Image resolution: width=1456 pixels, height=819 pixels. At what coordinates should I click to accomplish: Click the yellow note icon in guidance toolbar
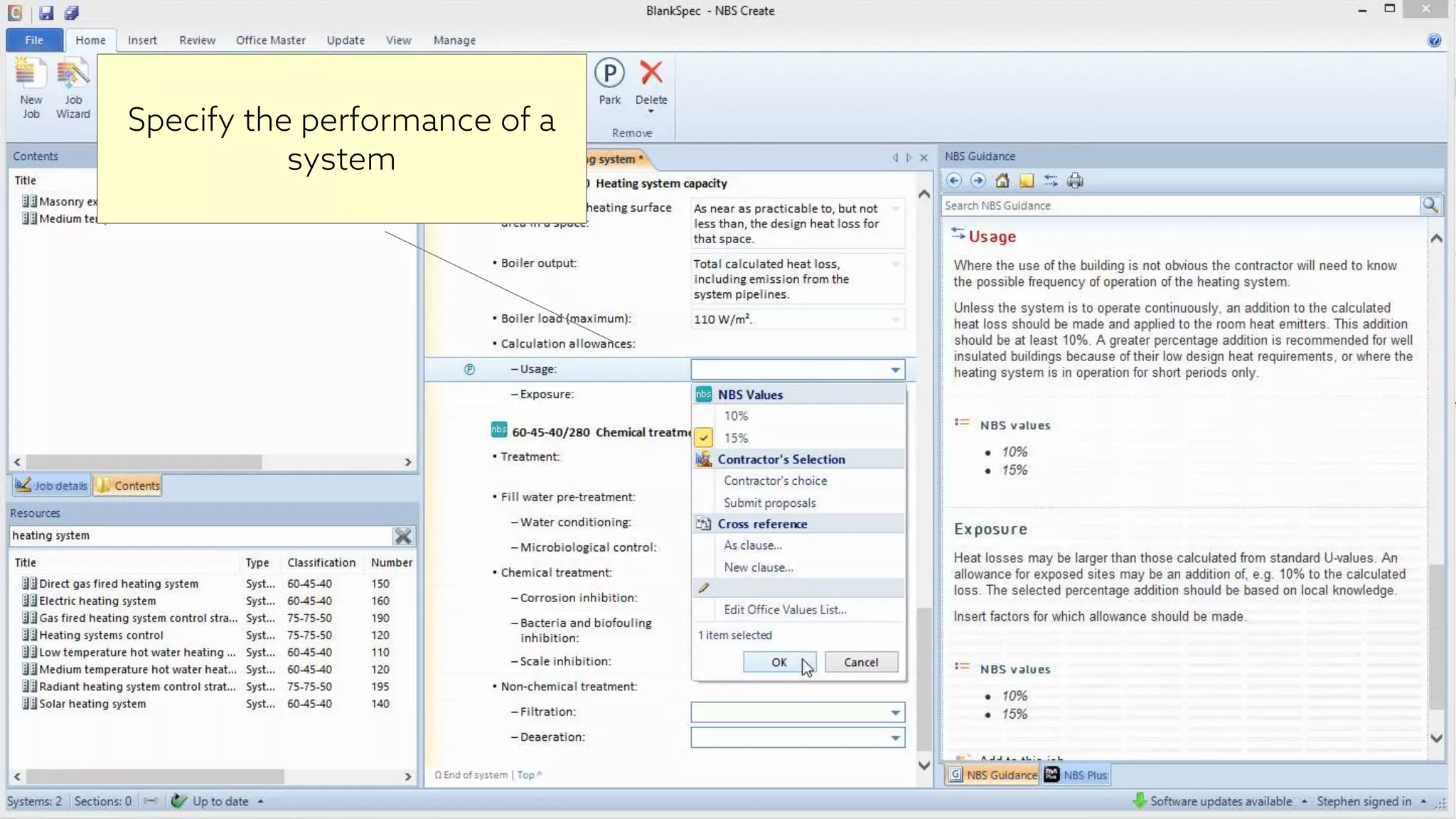1027,181
